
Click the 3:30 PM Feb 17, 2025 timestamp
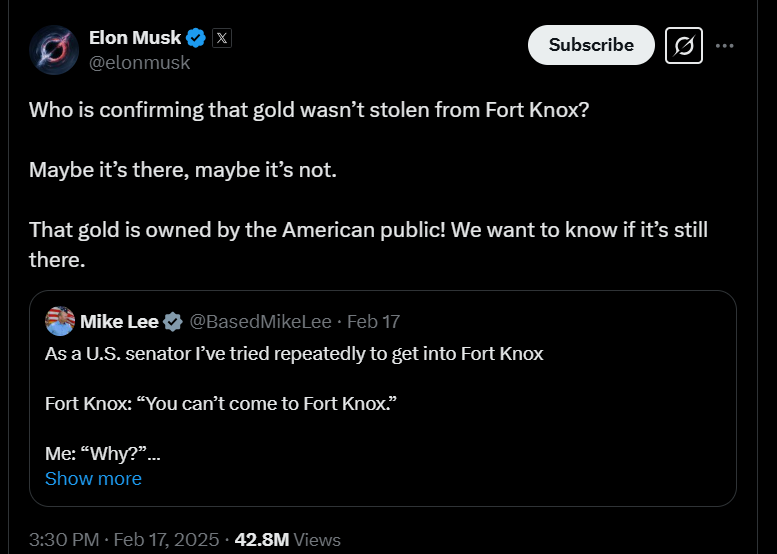coord(124,540)
